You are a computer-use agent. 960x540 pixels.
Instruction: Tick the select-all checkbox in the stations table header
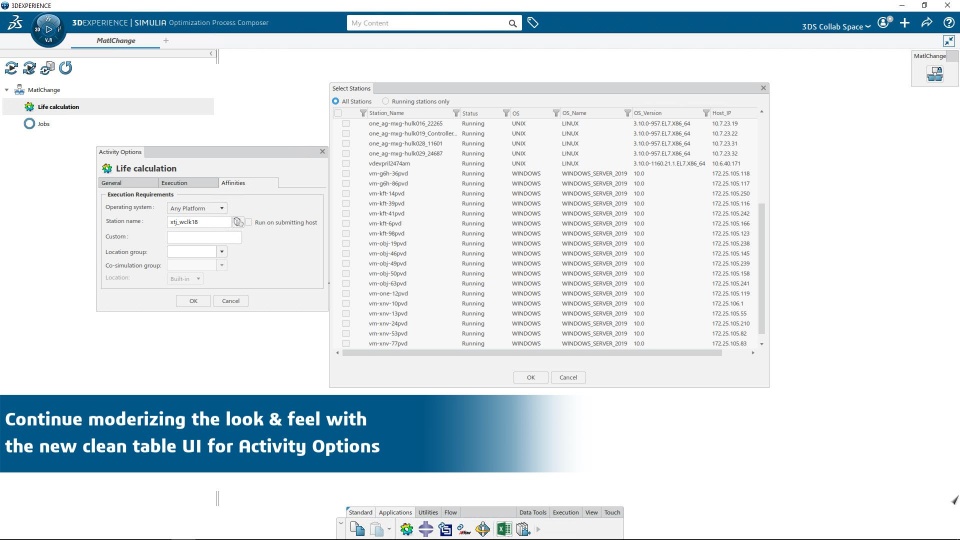pos(338,113)
